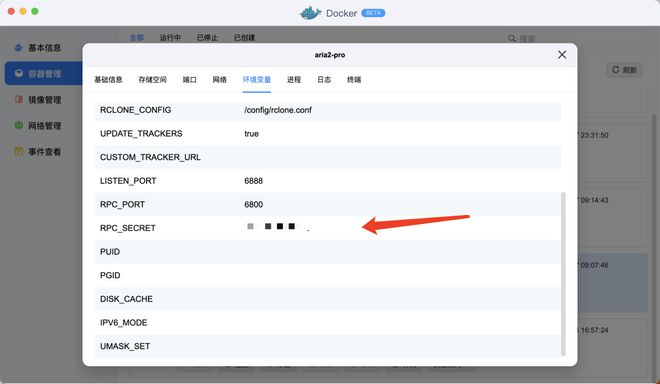Screen dimensions: 660x384
Task: Click the 镜像管理 sidebar icon
Action: [19, 99]
